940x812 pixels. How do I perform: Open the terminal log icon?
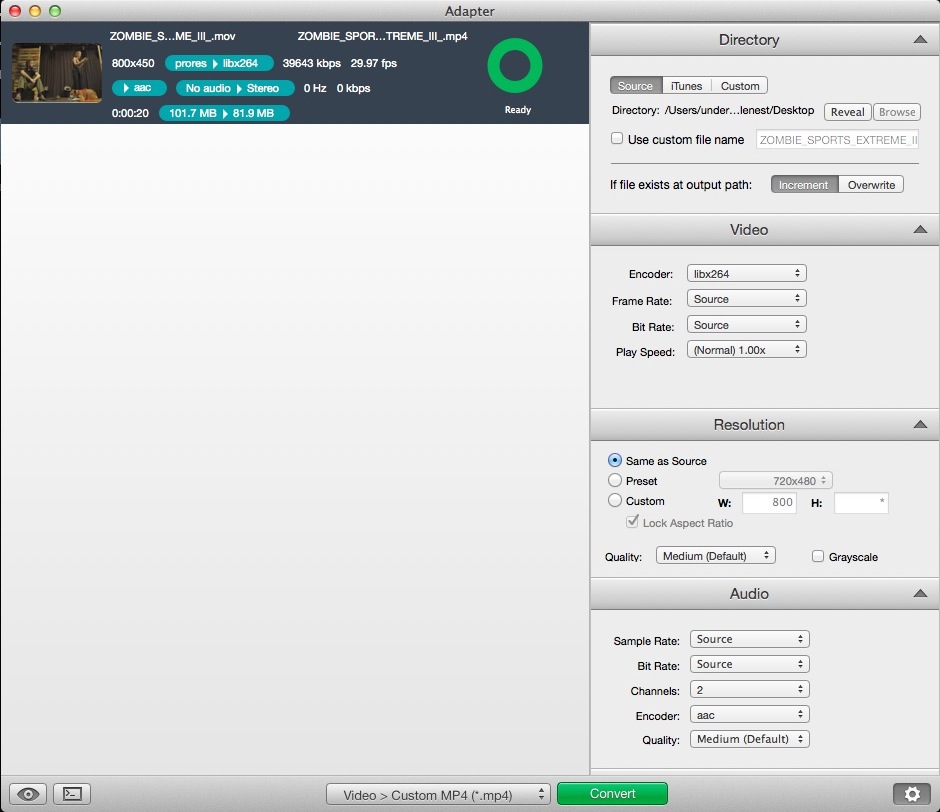click(72, 794)
